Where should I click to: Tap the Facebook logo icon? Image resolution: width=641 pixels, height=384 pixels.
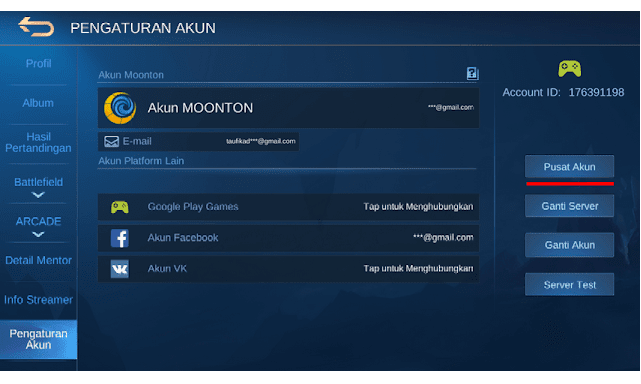(120, 238)
